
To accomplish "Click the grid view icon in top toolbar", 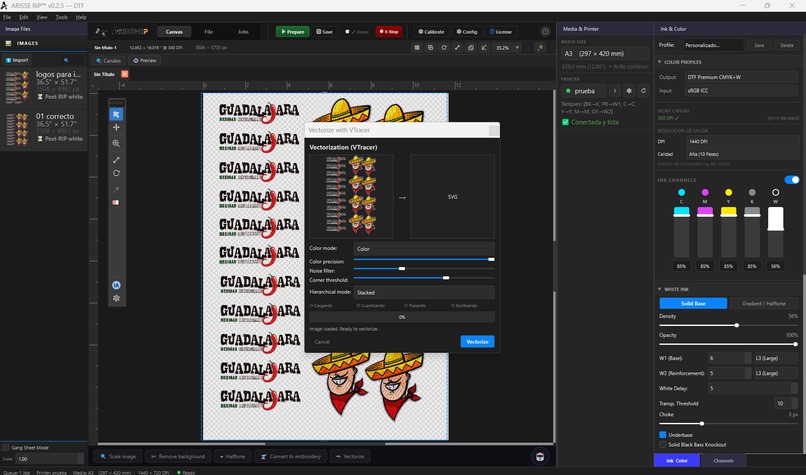I will 417,47.
